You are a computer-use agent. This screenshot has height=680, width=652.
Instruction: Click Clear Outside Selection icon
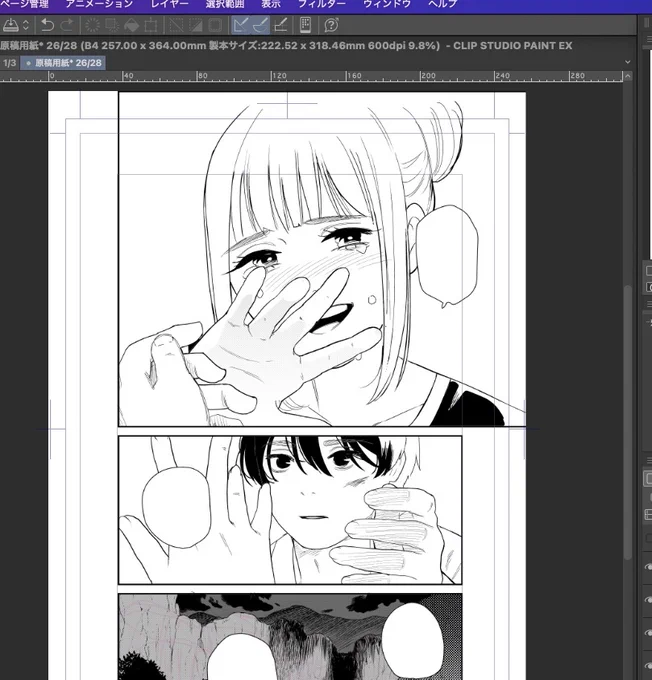(112, 25)
